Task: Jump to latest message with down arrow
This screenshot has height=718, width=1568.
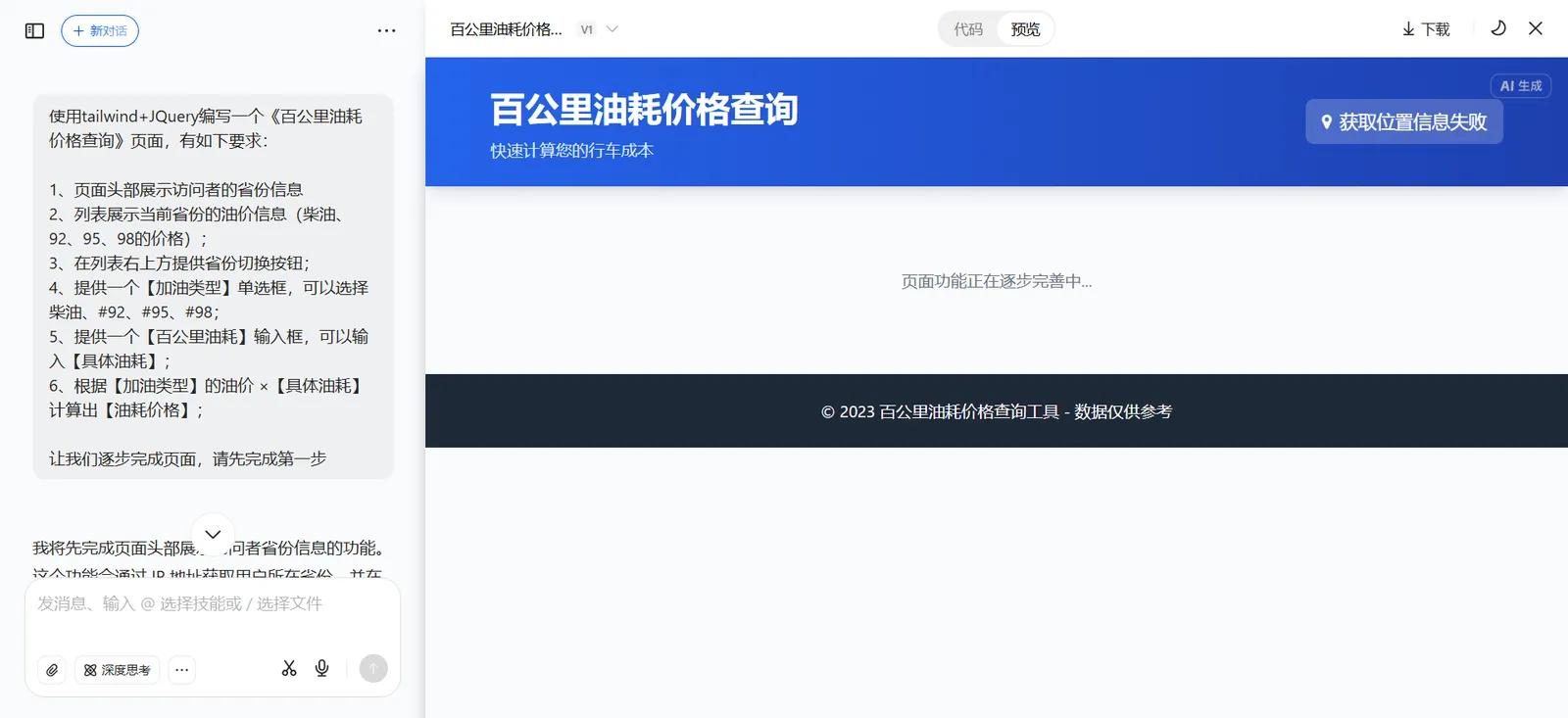Action: (x=213, y=535)
